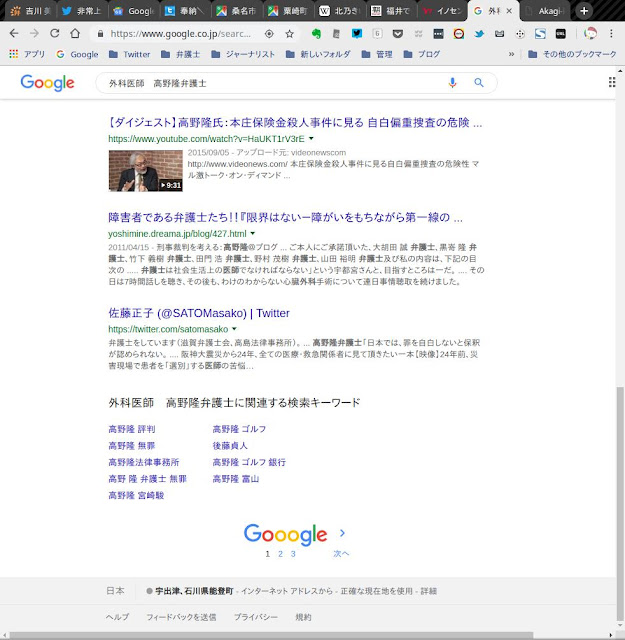Open the 新しいフォルダ bookmarks folder

point(318,54)
